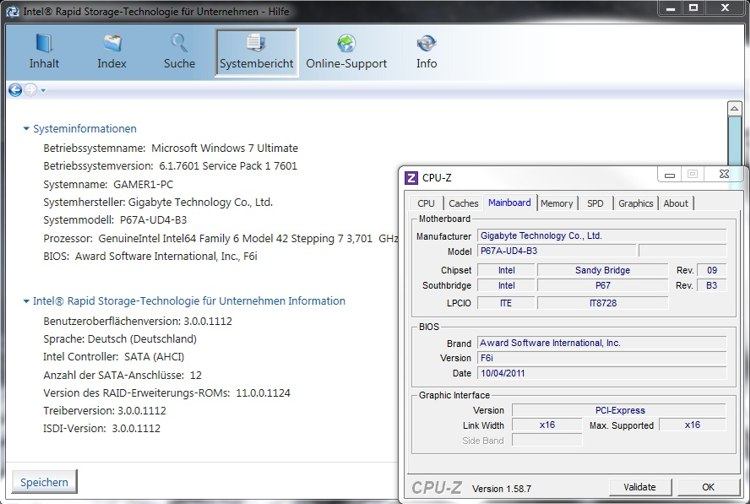Click Anzahl der SATA-Anschlüsse 12 line

tap(122, 375)
